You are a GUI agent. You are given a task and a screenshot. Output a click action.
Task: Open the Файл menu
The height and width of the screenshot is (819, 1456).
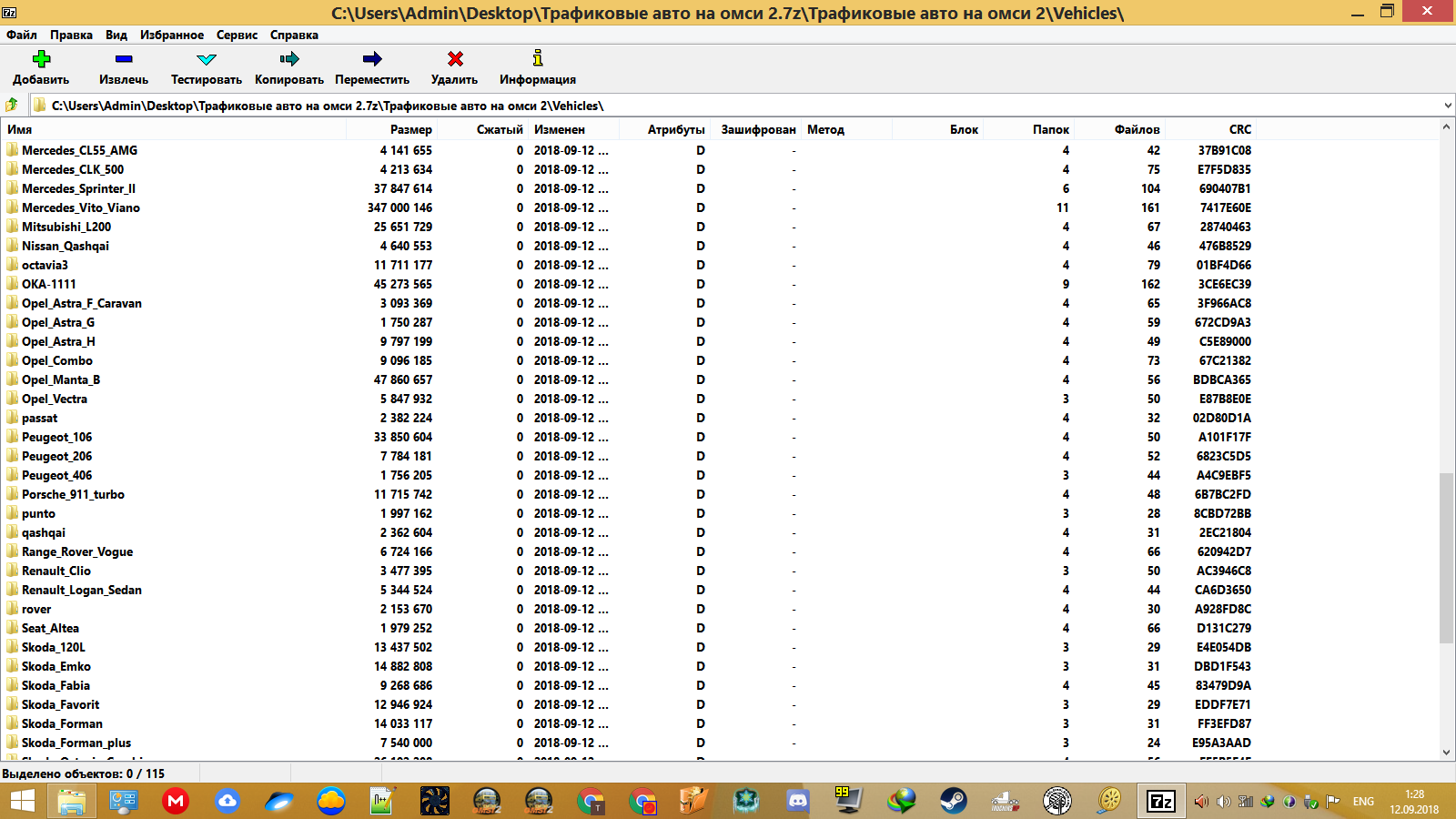[22, 35]
